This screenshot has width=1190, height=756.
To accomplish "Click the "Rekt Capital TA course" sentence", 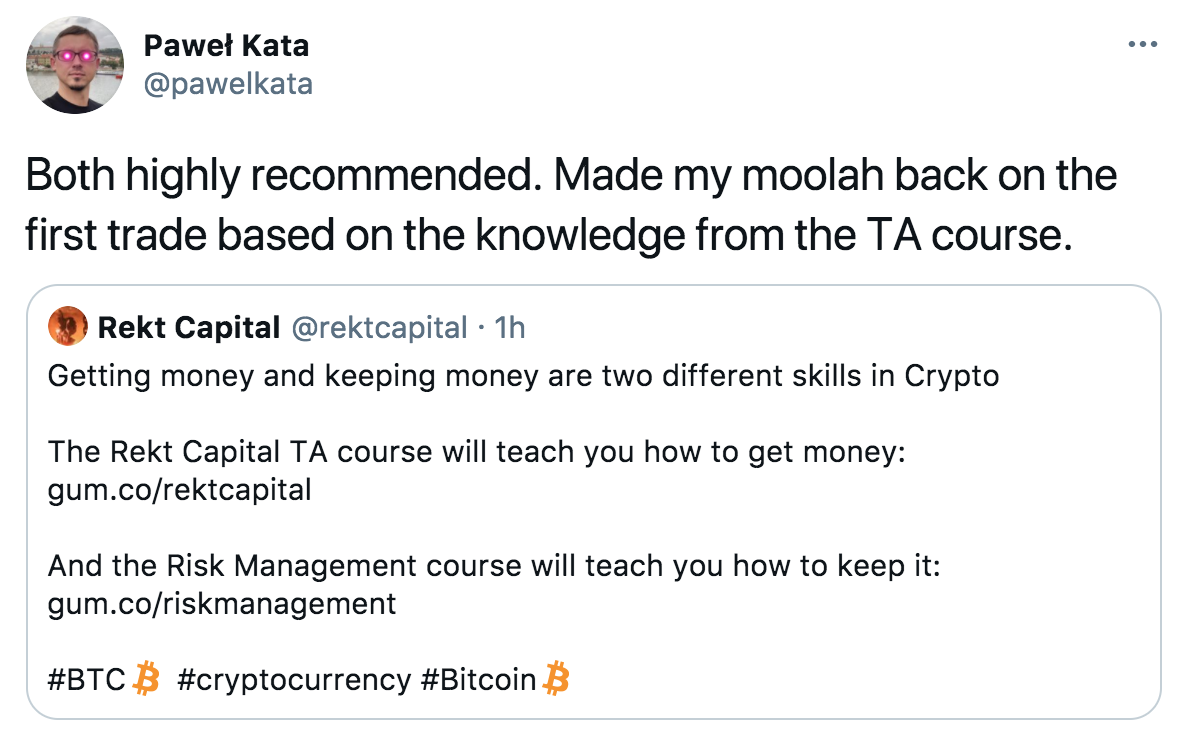I will tap(476, 452).
